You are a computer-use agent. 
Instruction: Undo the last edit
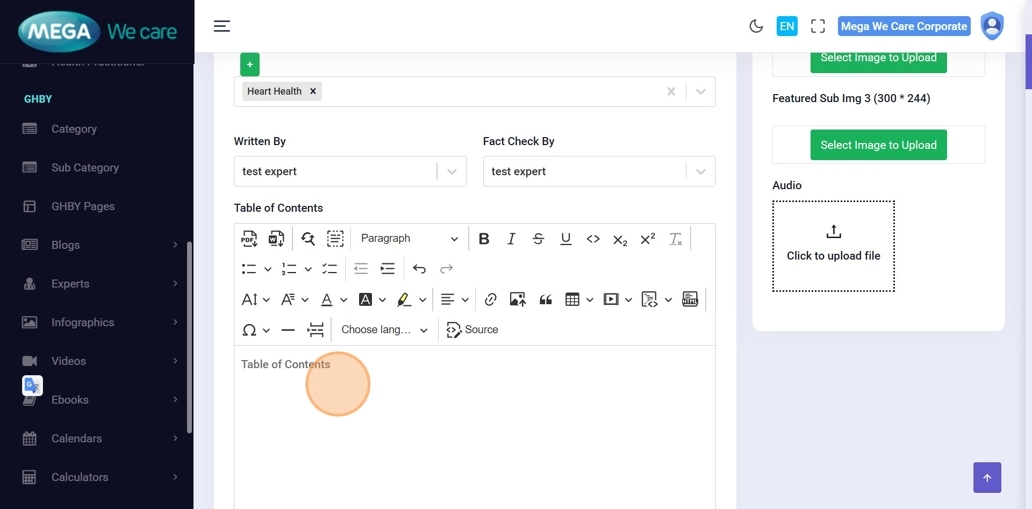coord(419,269)
